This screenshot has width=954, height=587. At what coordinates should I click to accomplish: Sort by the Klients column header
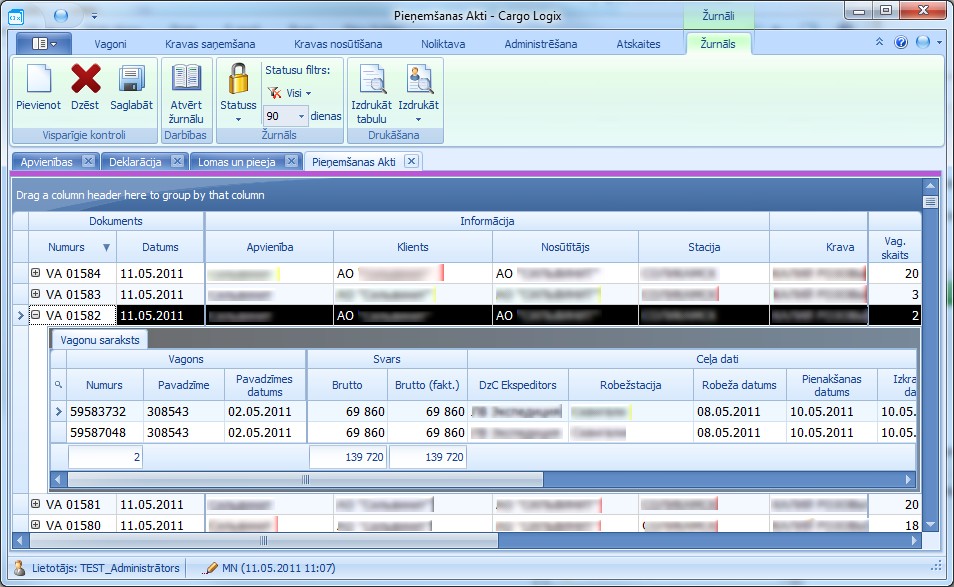click(x=412, y=247)
